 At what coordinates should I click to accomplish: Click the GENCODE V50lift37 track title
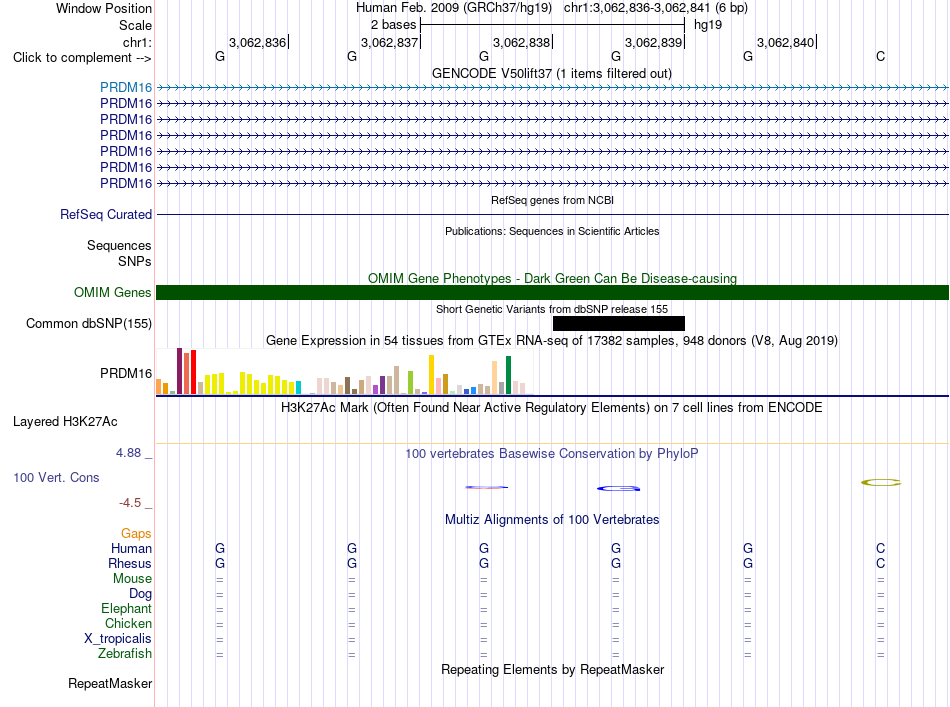click(x=552, y=74)
